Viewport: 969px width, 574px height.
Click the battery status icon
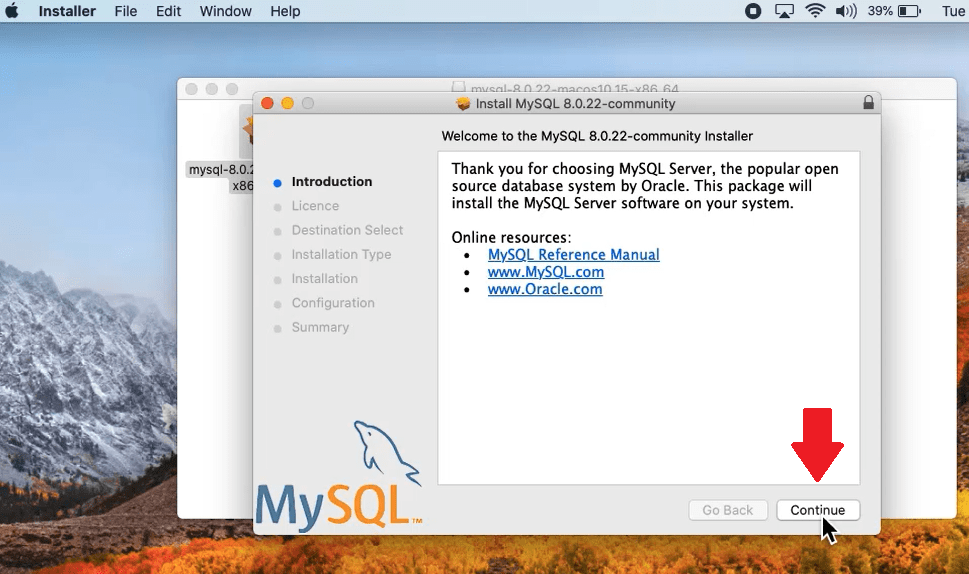click(909, 11)
